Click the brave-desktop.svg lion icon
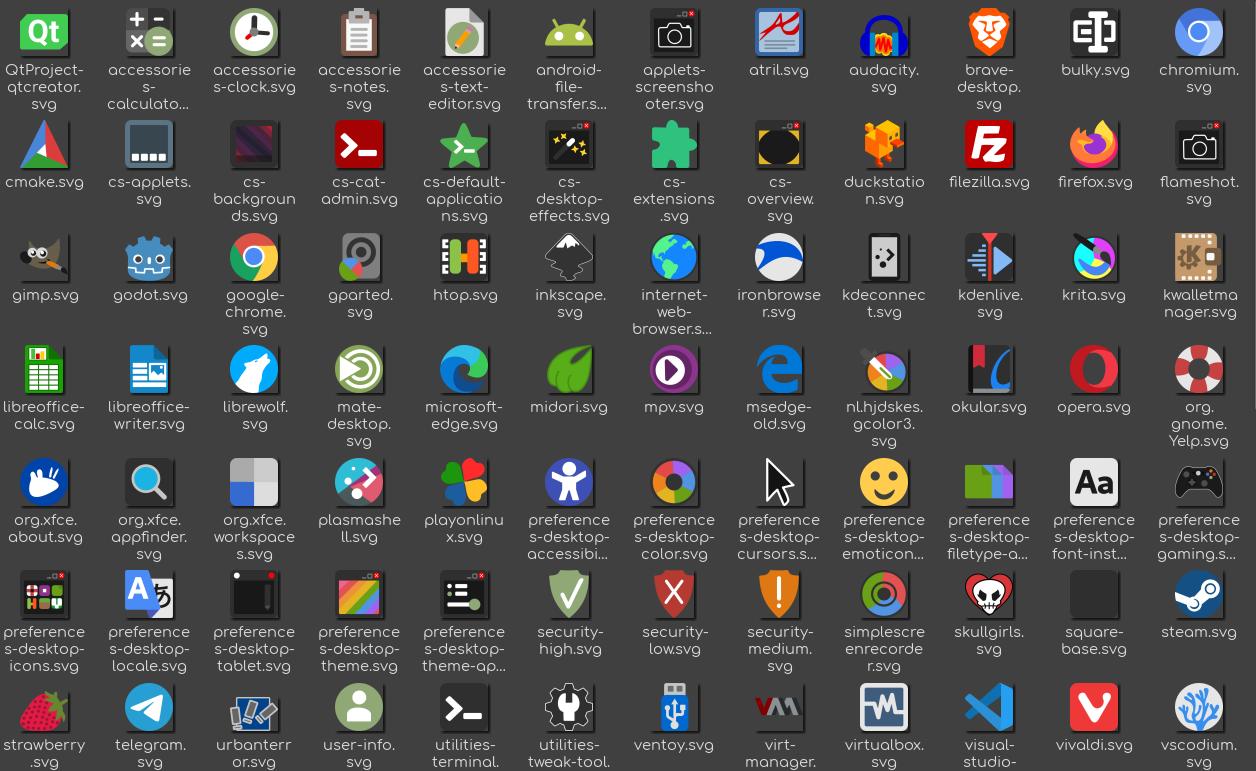 [989, 33]
